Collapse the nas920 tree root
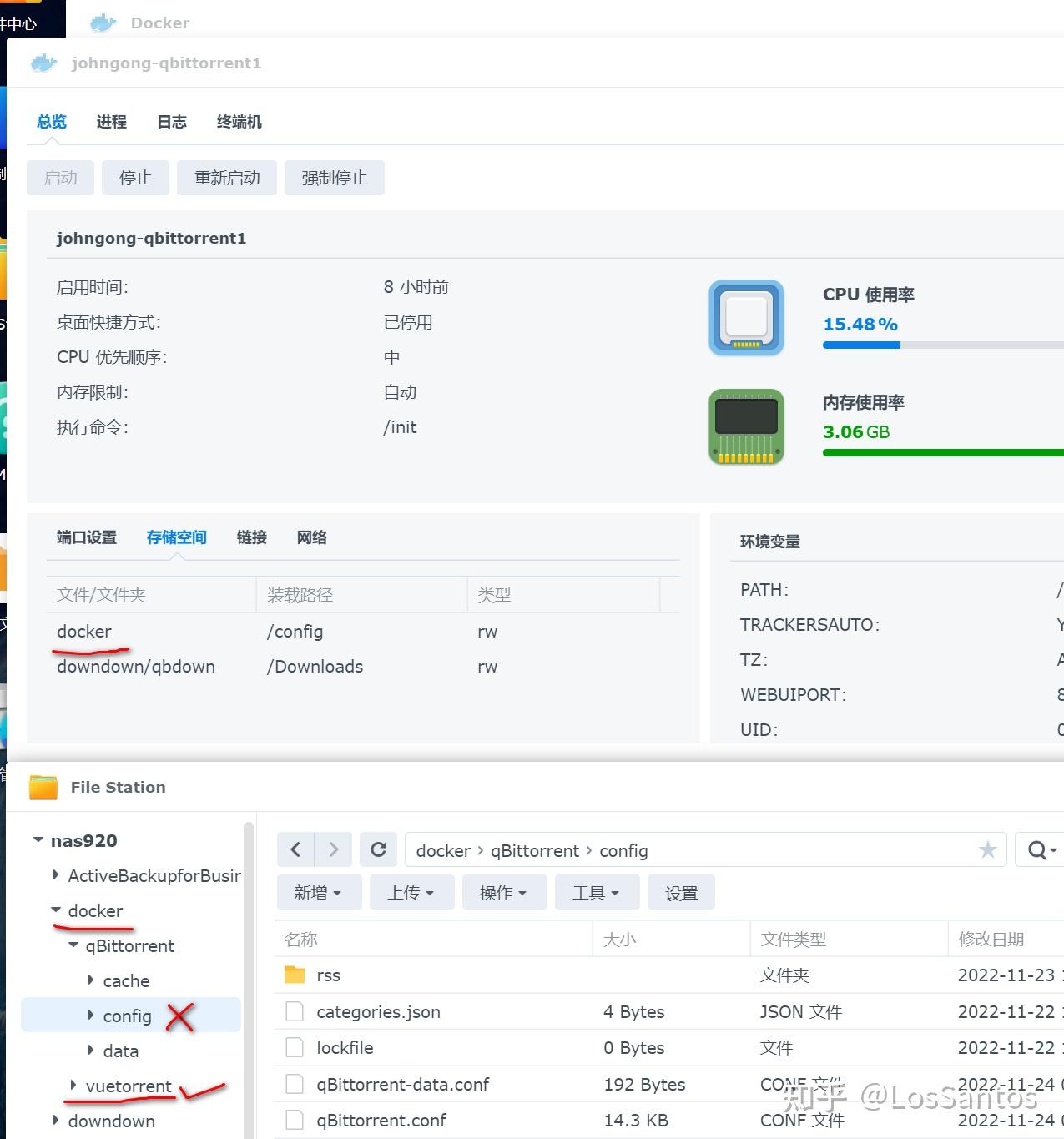Screen dimensions: 1064x1139 click(38, 839)
